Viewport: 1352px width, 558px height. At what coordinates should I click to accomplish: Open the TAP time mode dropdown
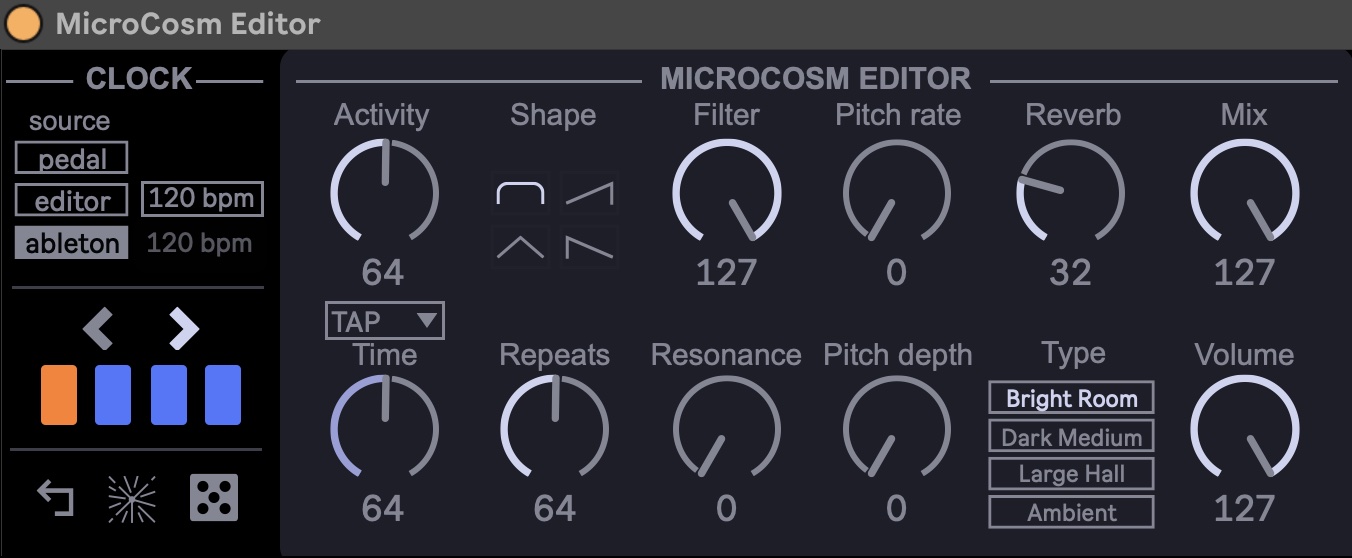[385, 321]
